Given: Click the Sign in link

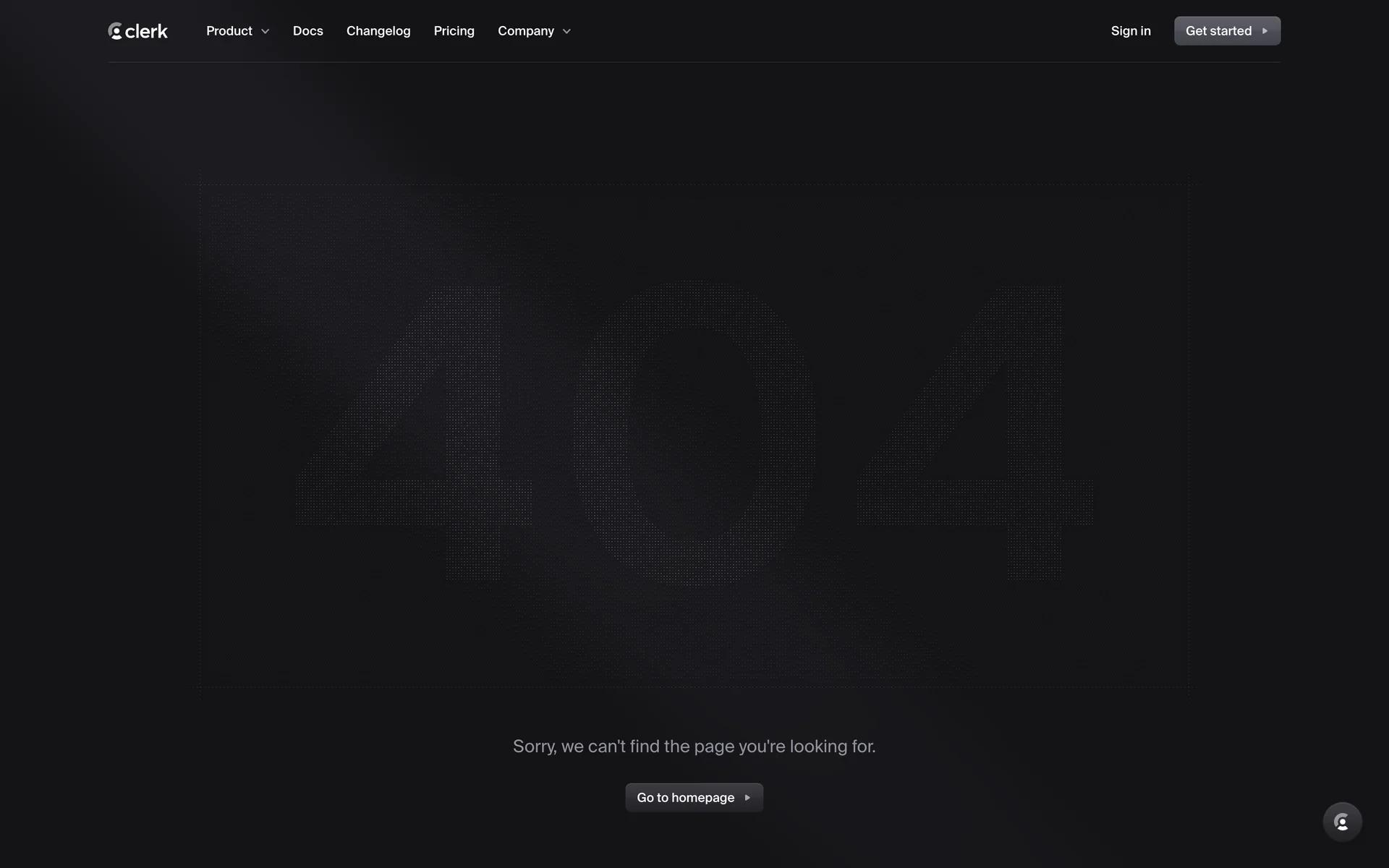Looking at the screenshot, I should click(1130, 31).
